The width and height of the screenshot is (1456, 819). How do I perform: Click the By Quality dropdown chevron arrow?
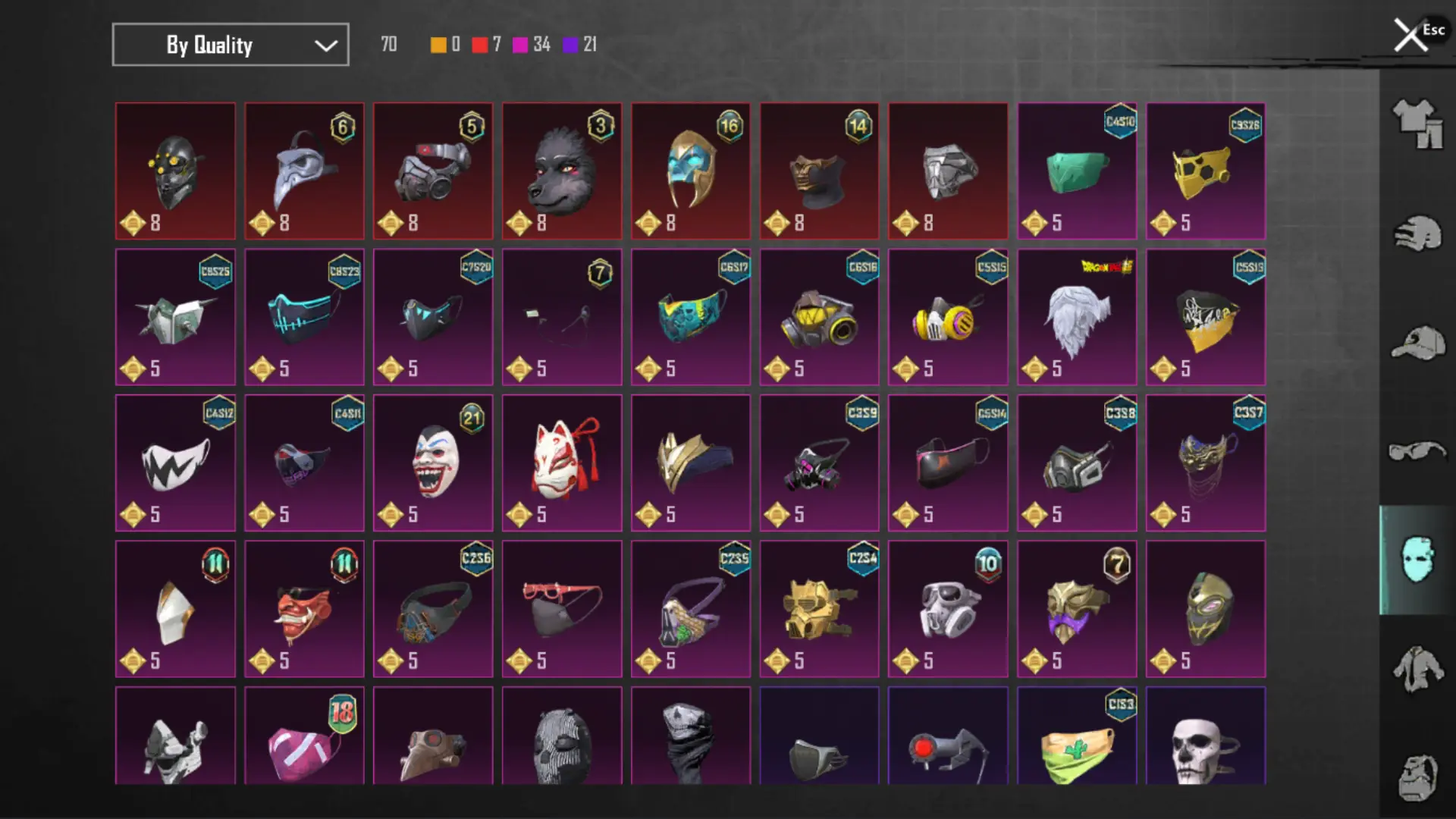point(326,45)
